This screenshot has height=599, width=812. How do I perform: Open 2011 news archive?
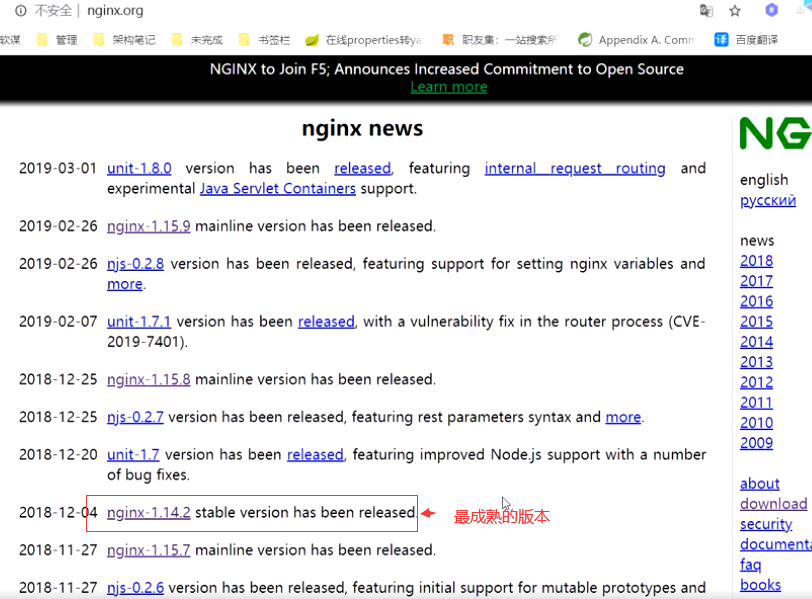pos(757,402)
